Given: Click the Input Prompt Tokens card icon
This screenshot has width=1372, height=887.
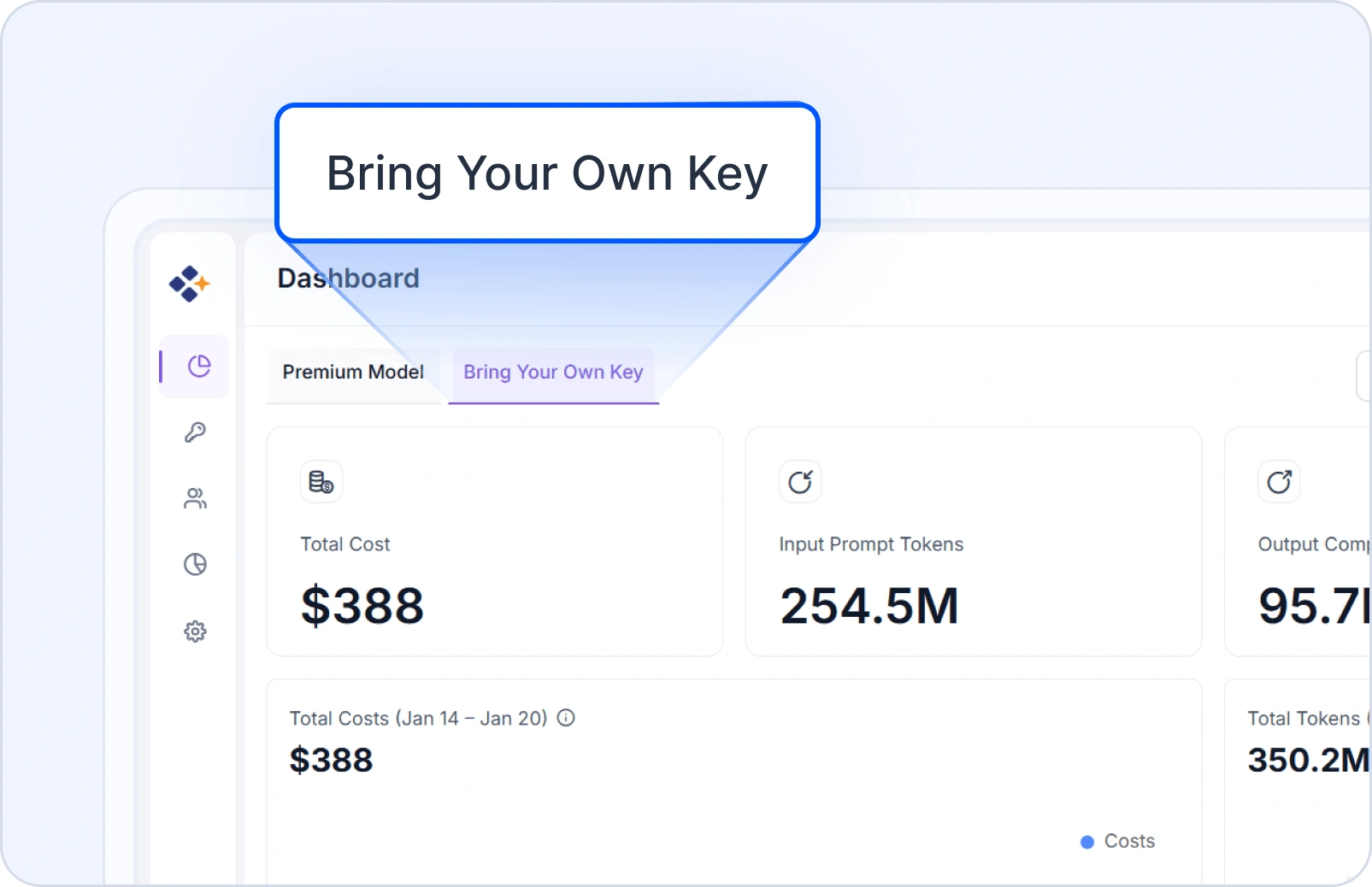Looking at the screenshot, I should (x=800, y=482).
